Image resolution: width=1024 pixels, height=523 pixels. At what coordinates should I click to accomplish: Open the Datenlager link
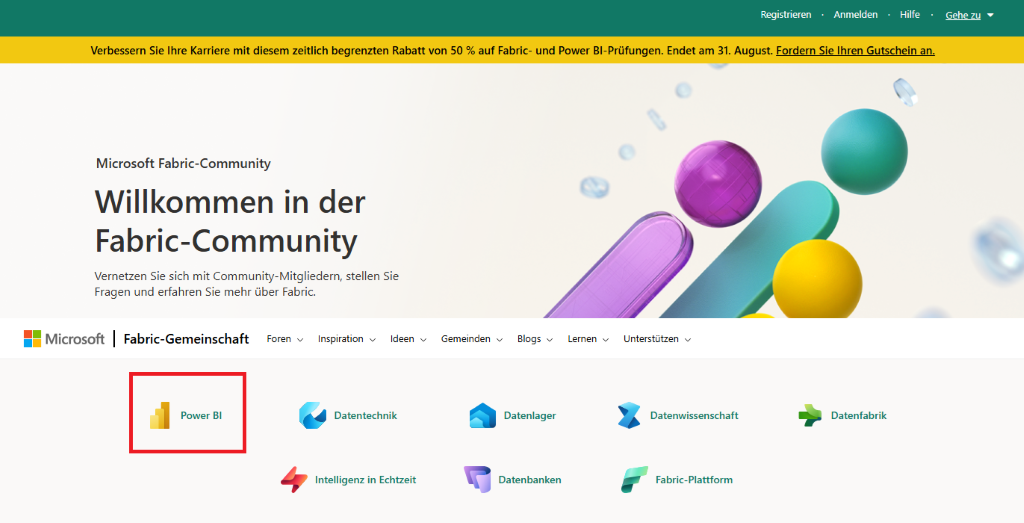coord(530,415)
